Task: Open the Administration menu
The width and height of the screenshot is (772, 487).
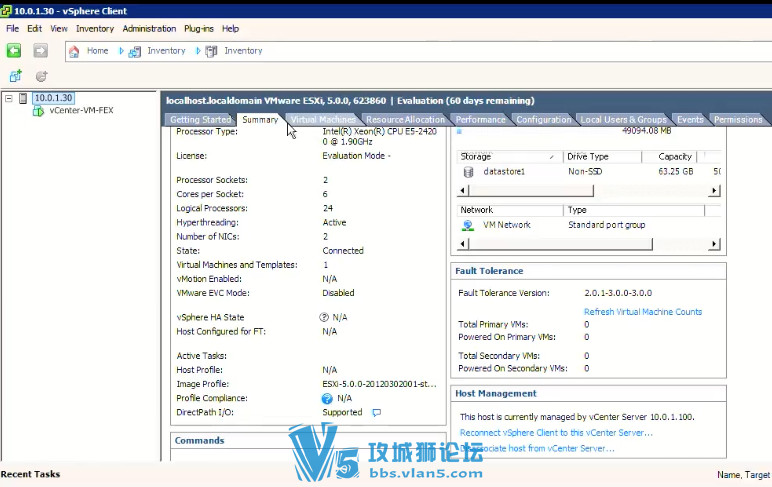Action: coord(149,29)
